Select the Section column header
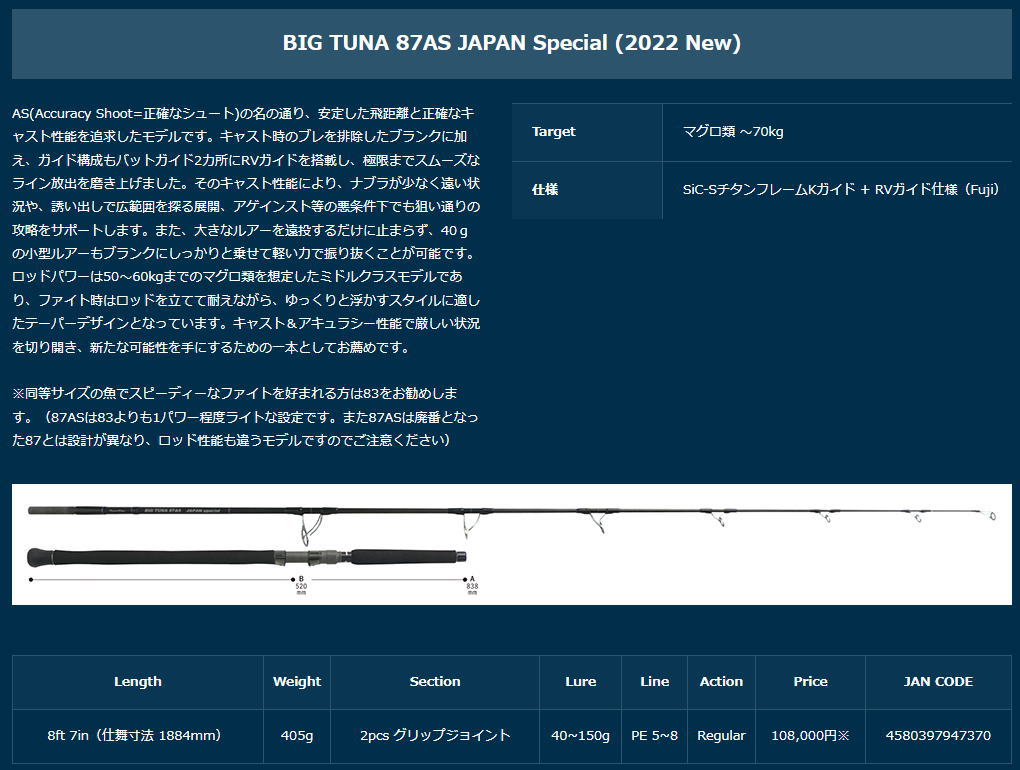The image size is (1020, 770). (x=435, y=682)
